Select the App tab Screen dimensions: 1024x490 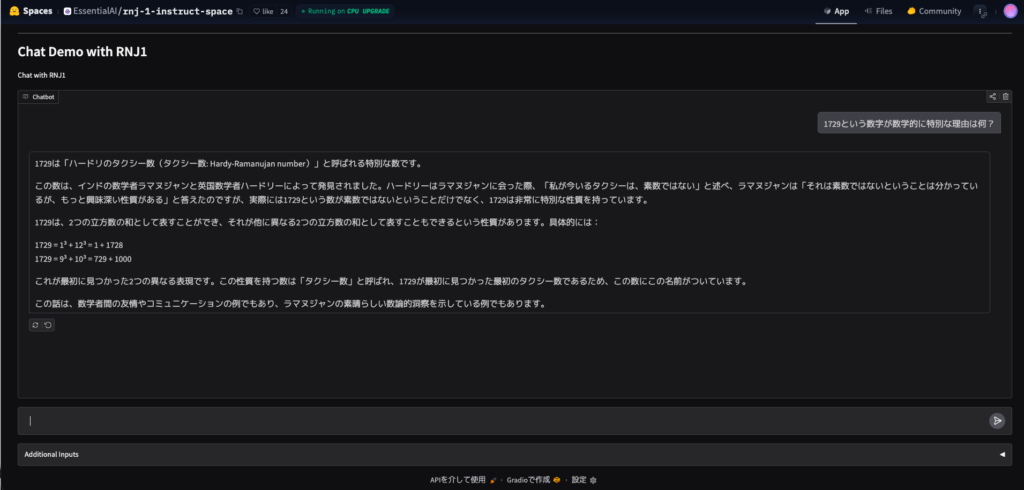[x=836, y=11]
